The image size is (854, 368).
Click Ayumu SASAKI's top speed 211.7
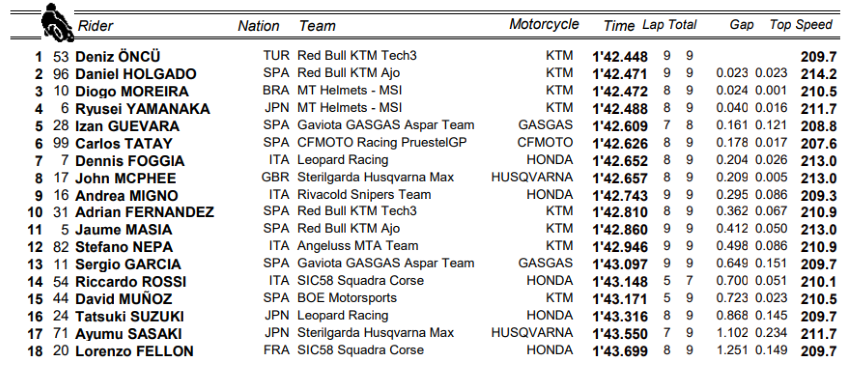click(x=819, y=334)
